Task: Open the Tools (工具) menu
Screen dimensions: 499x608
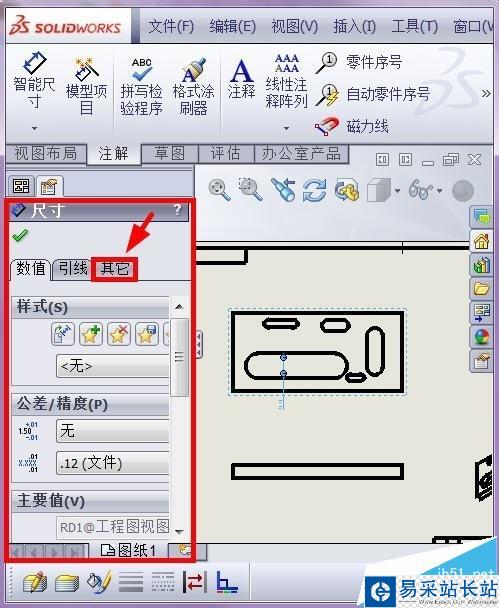Action: pos(414,27)
